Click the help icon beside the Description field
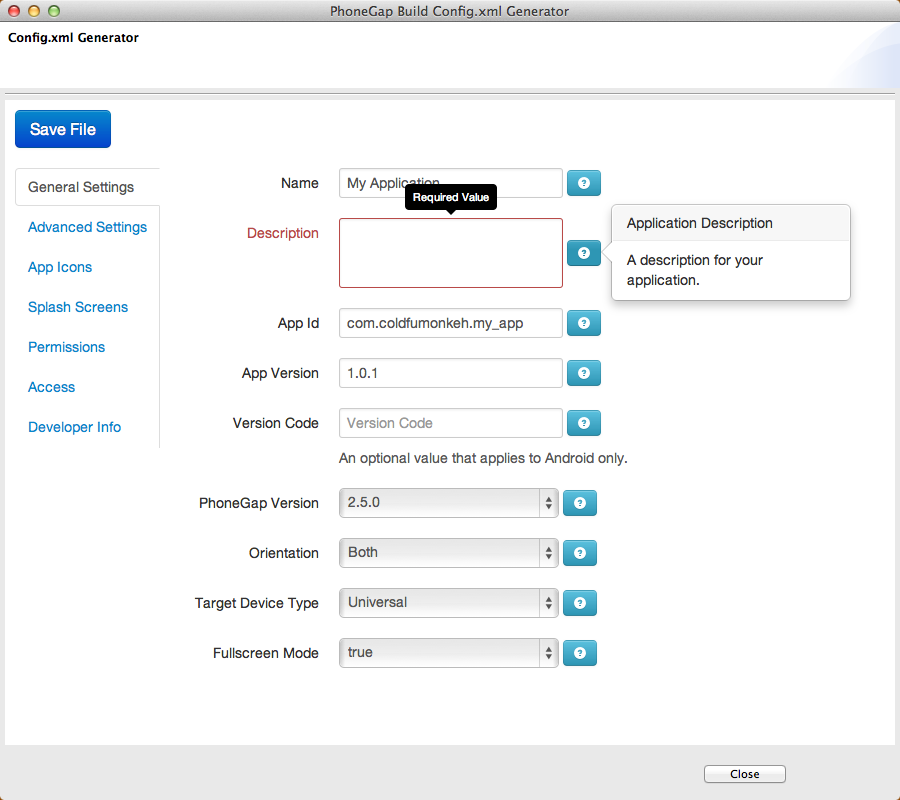900x800 pixels. point(584,253)
